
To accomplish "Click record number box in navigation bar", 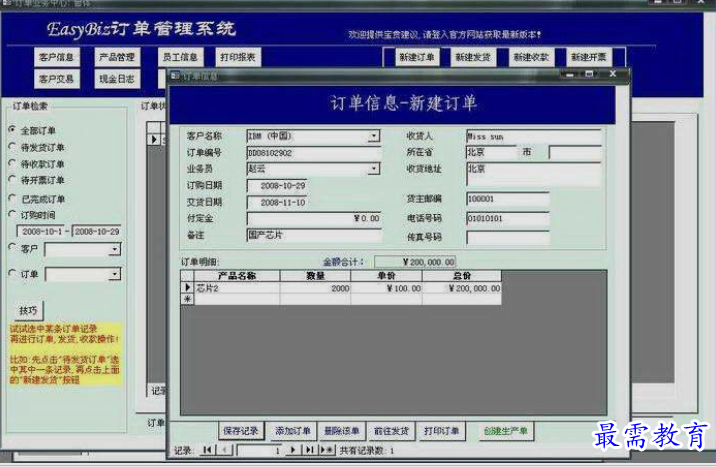I will tap(259, 451).
